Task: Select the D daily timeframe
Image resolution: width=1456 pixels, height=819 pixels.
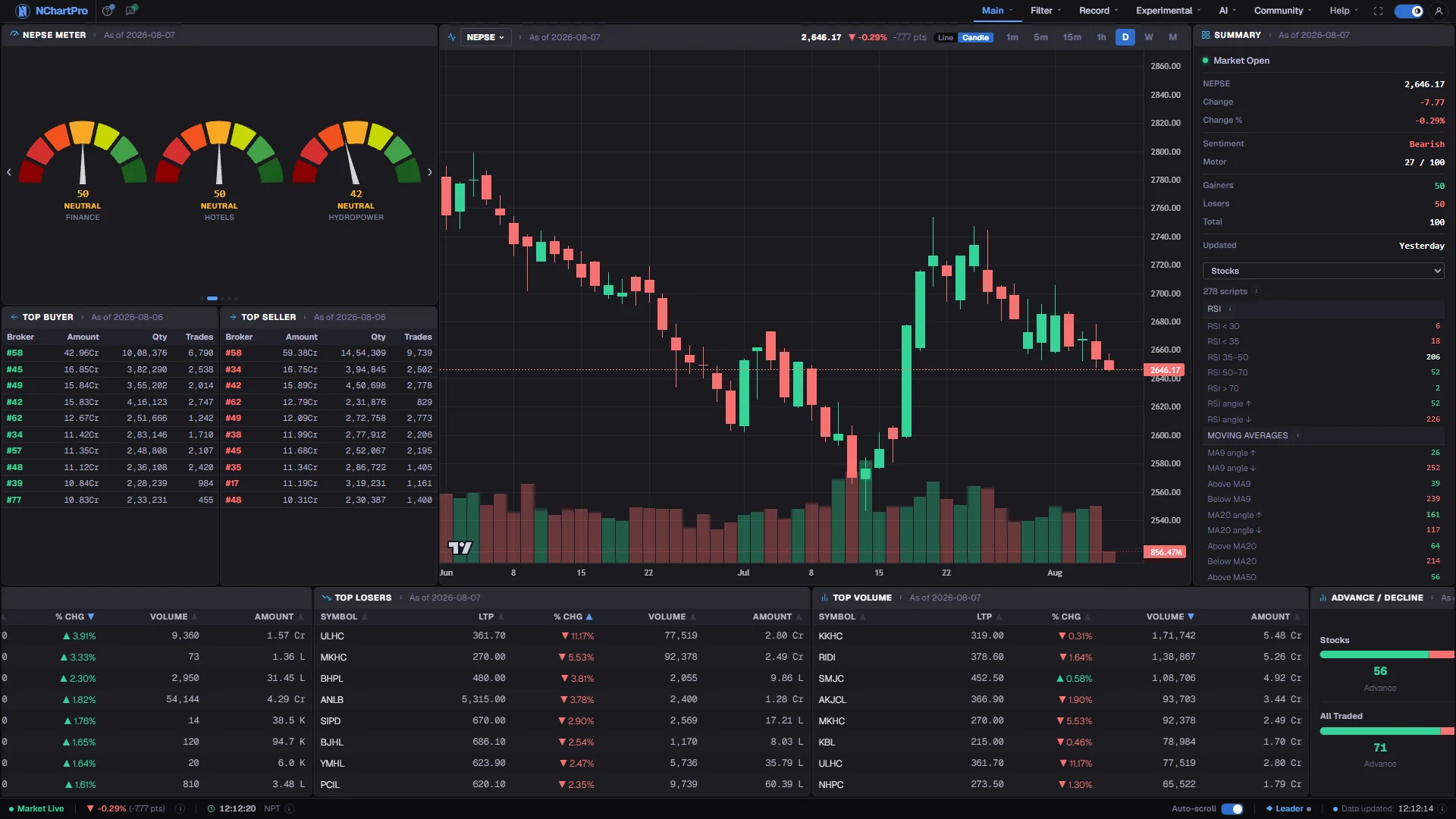Action: (x=1125, y=37)
